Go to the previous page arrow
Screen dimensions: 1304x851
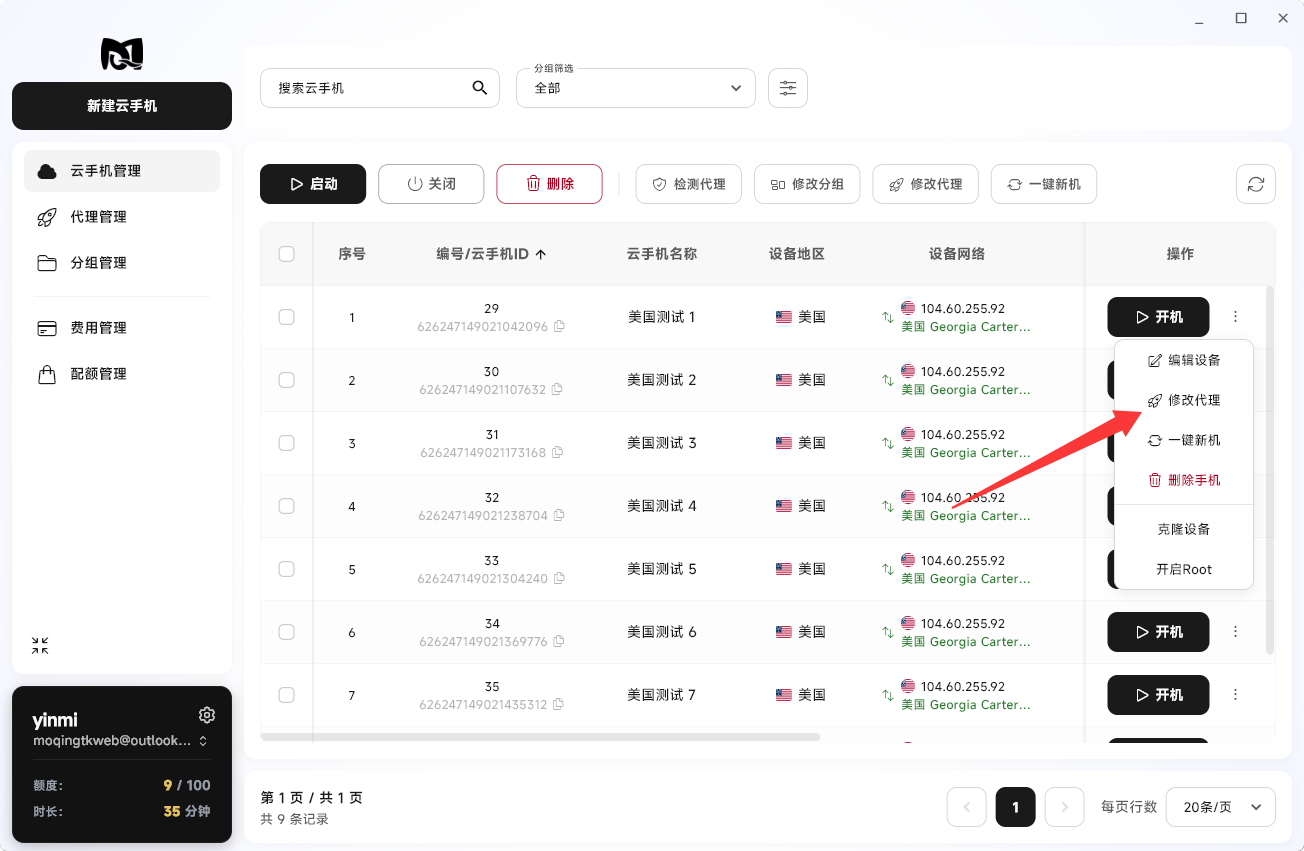(x=967, y=807)
